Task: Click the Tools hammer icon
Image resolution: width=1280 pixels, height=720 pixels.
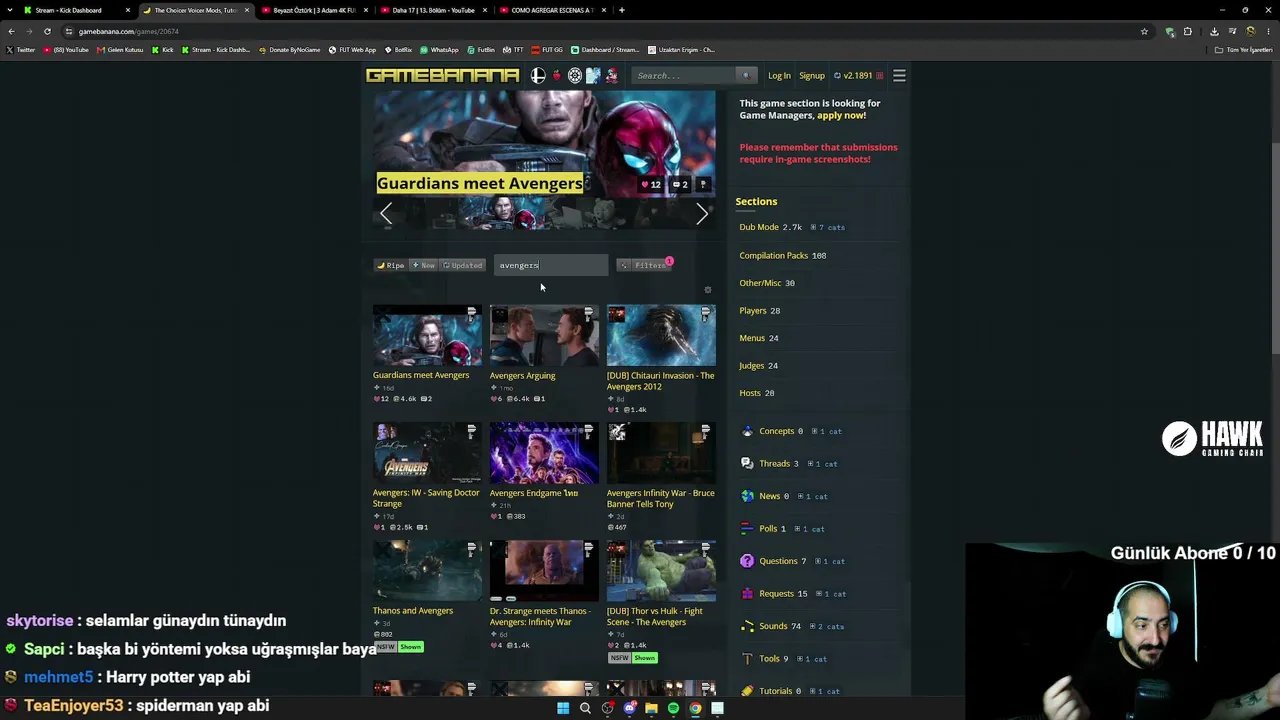Action: [x=747, y=659]
